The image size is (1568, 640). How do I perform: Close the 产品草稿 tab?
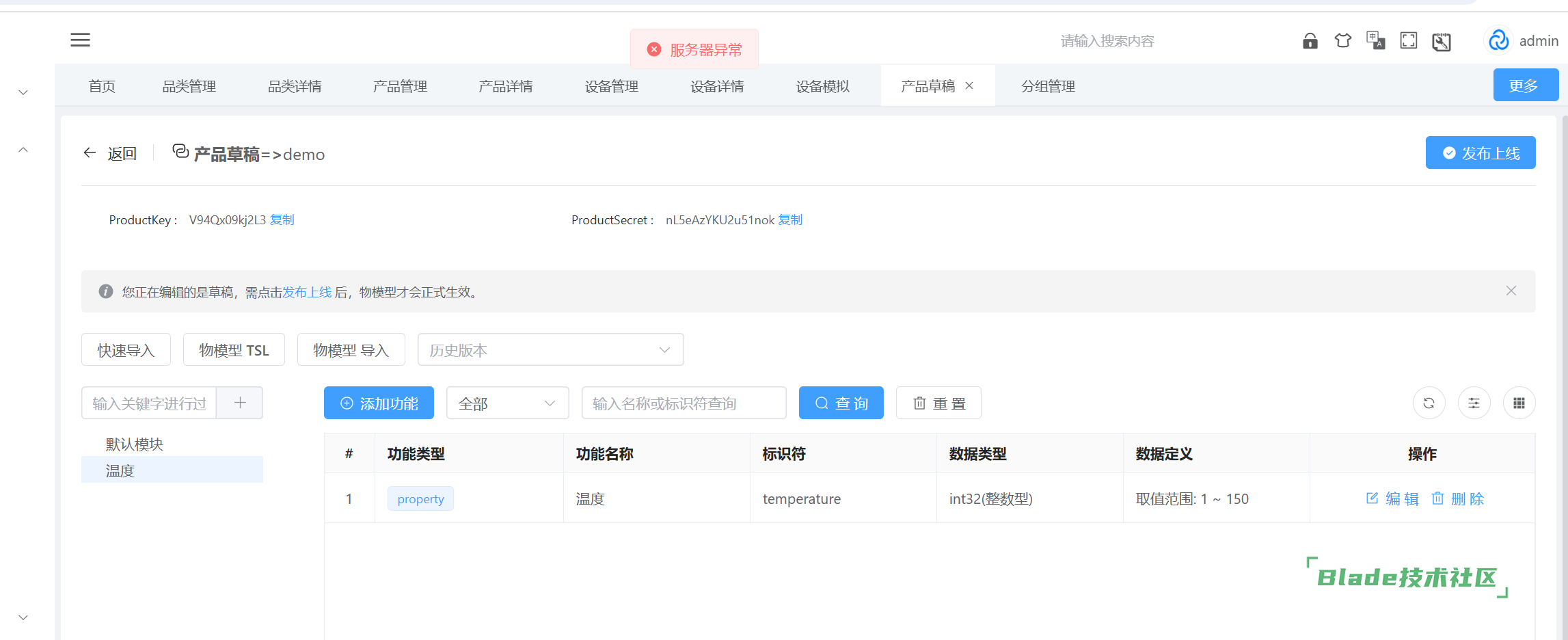(969, 86)
